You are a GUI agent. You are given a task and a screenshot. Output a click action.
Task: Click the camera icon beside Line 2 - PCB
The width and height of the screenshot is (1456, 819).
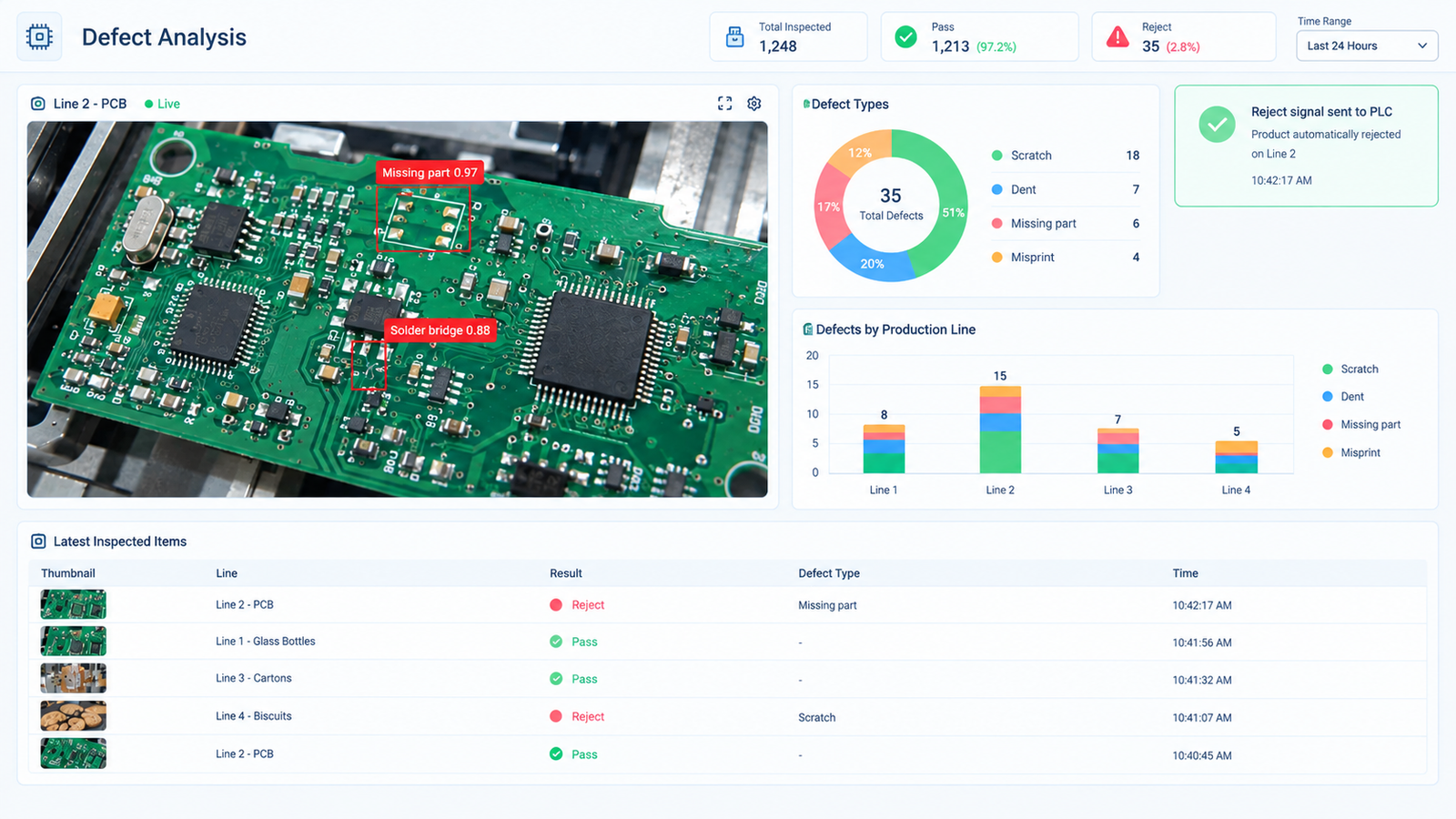38,104
